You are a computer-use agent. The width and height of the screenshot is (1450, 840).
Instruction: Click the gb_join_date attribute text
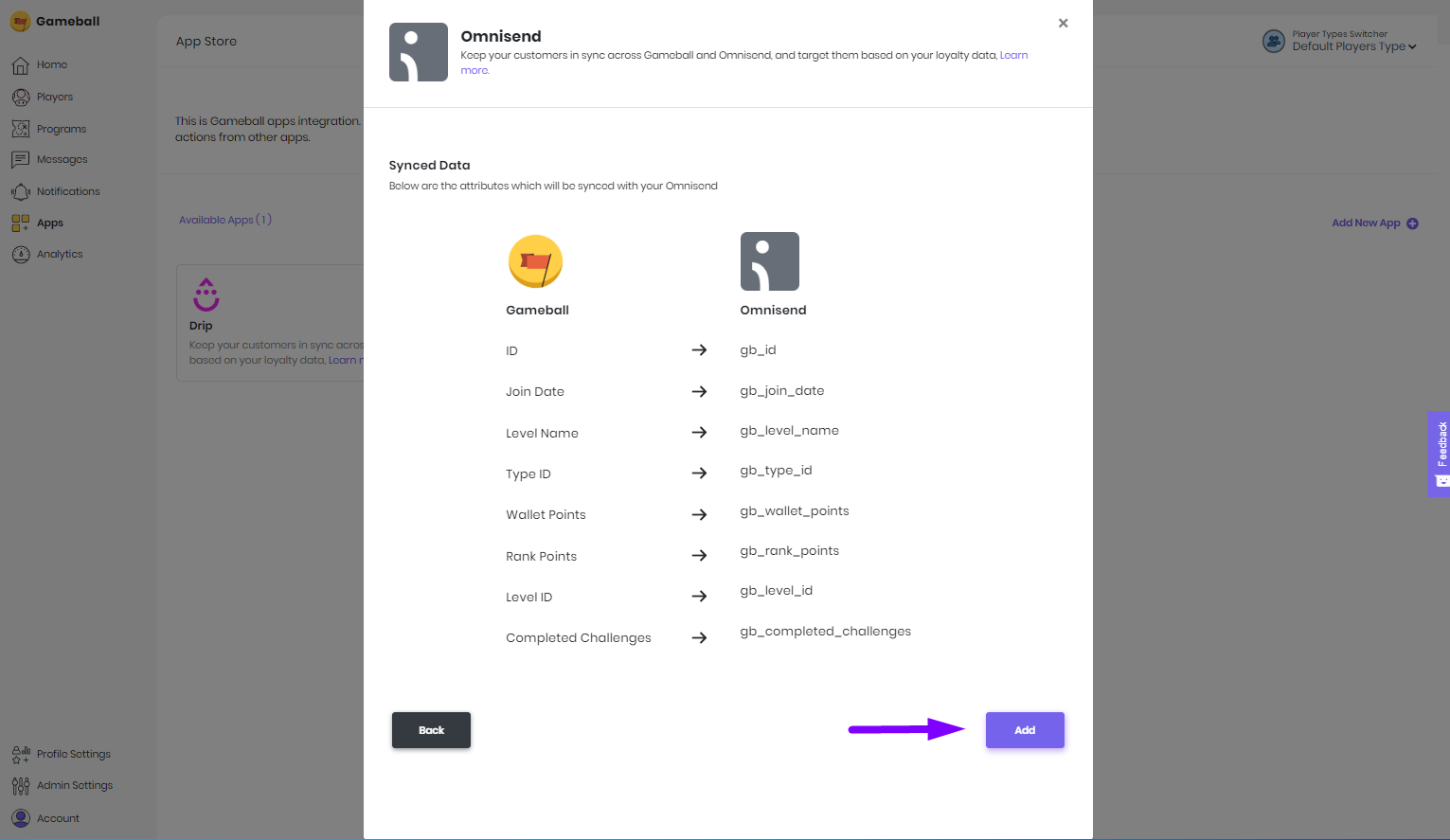(x=782, y=391)
